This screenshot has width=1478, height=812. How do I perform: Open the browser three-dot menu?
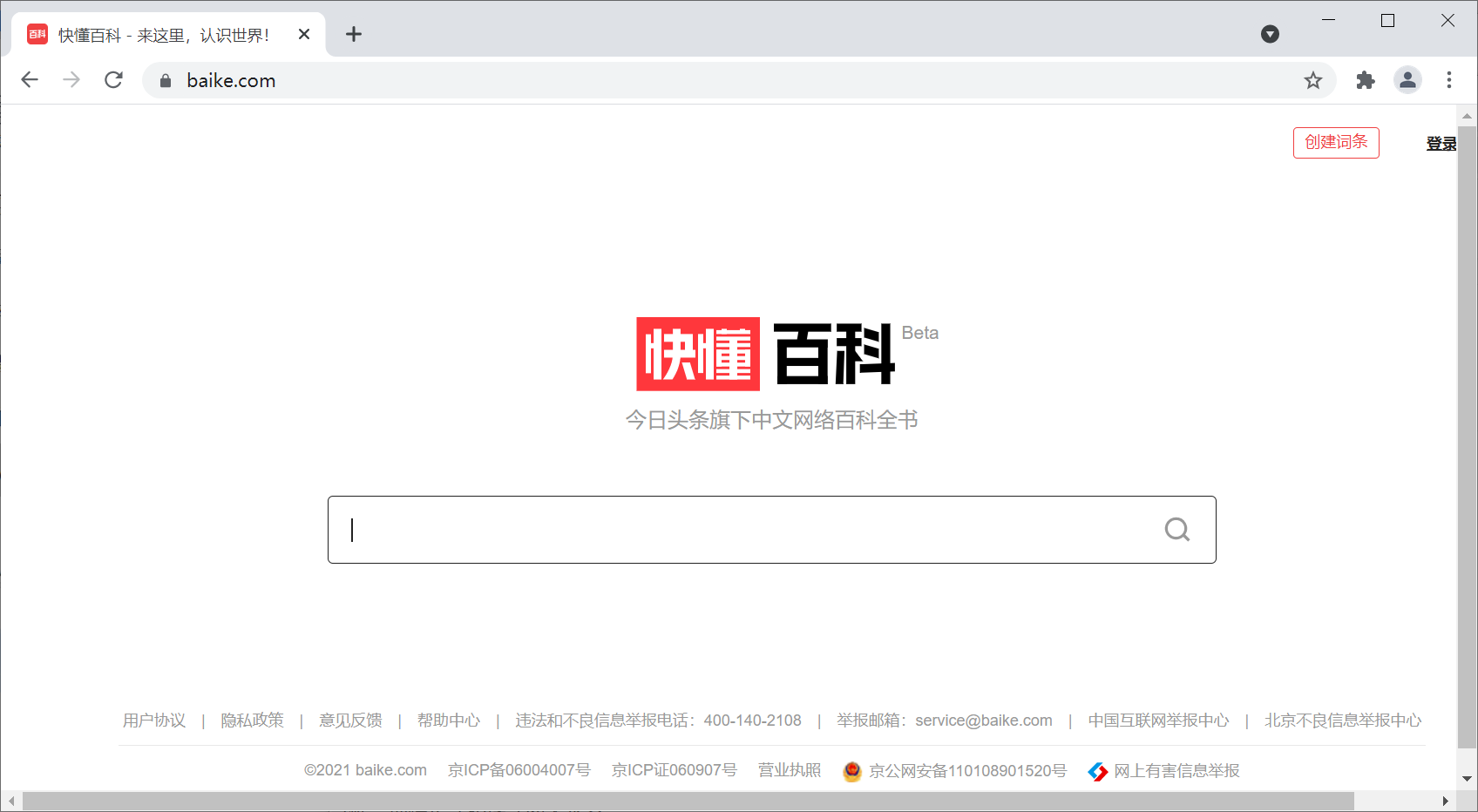coord(1449,80)
